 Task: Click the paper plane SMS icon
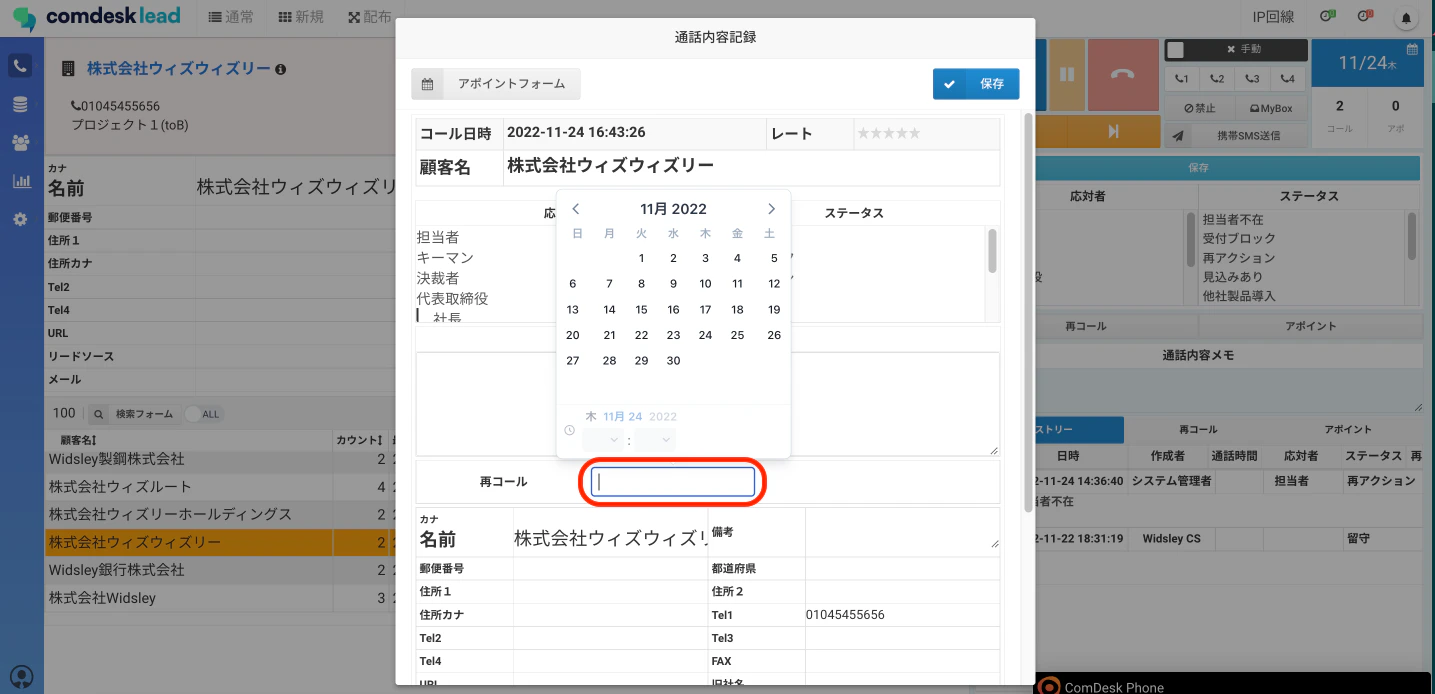tap(1179, 136)
